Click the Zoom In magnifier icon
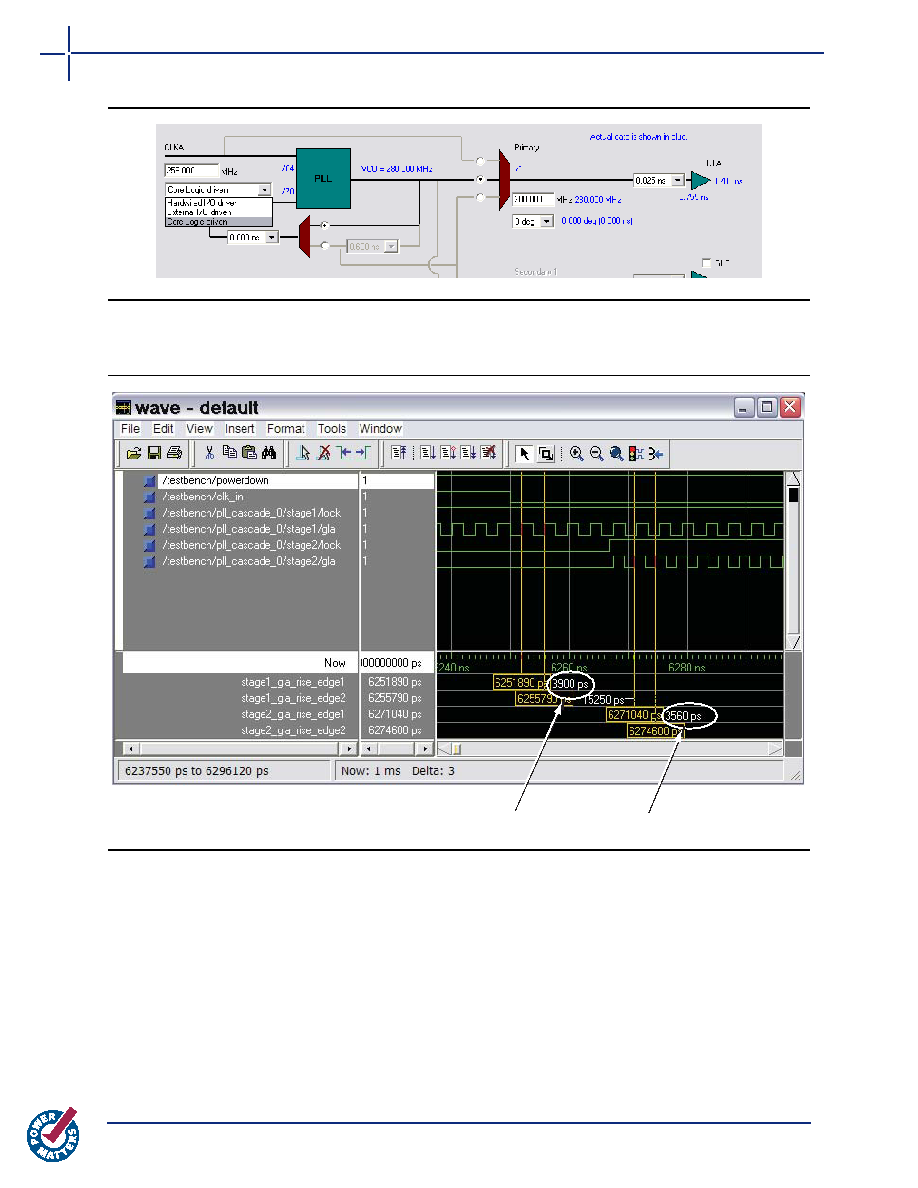This screenshot has height=1188, width=918. point(576,454)
